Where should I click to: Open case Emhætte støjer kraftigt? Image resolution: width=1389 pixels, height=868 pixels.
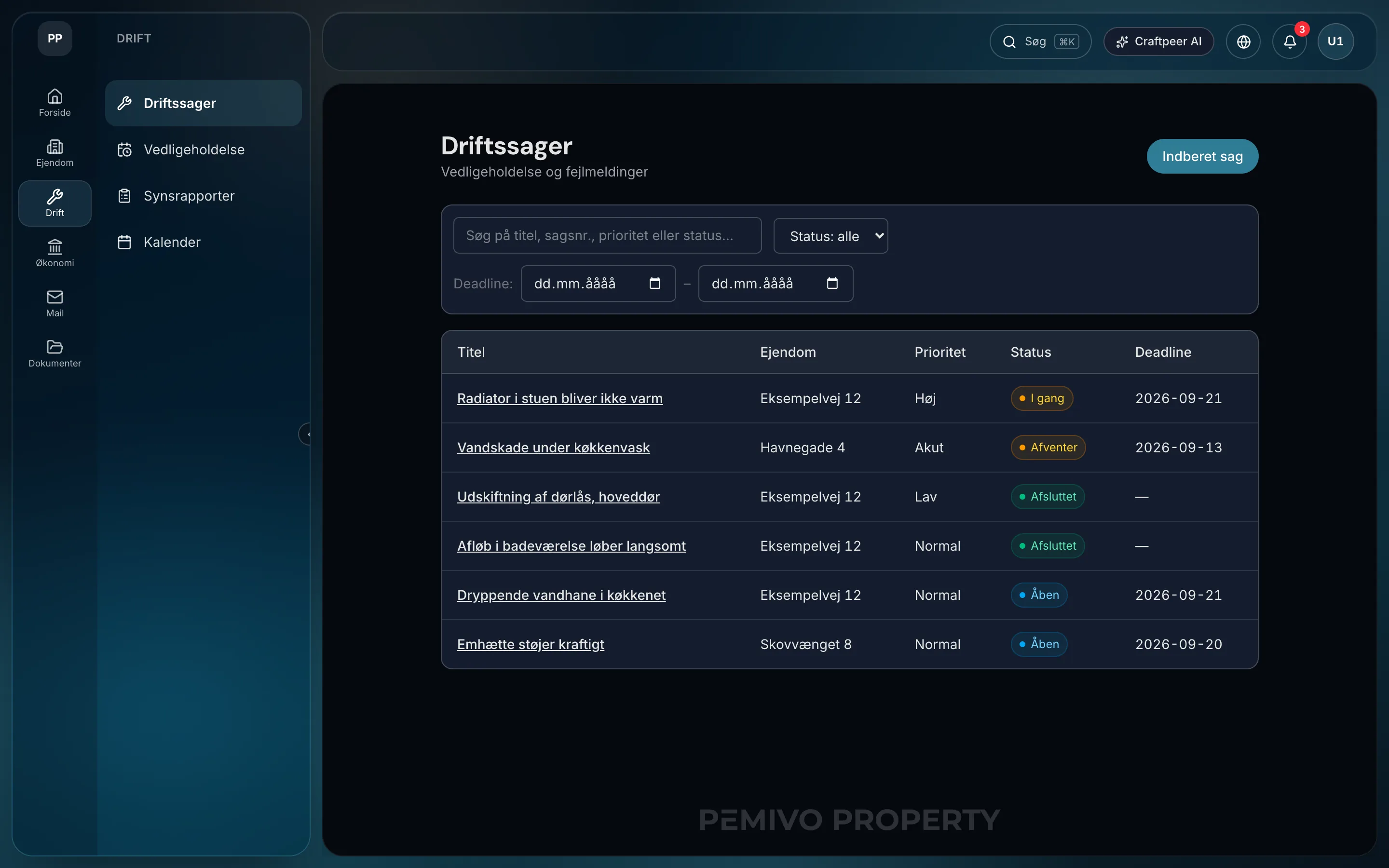click(x=531, y=644)
